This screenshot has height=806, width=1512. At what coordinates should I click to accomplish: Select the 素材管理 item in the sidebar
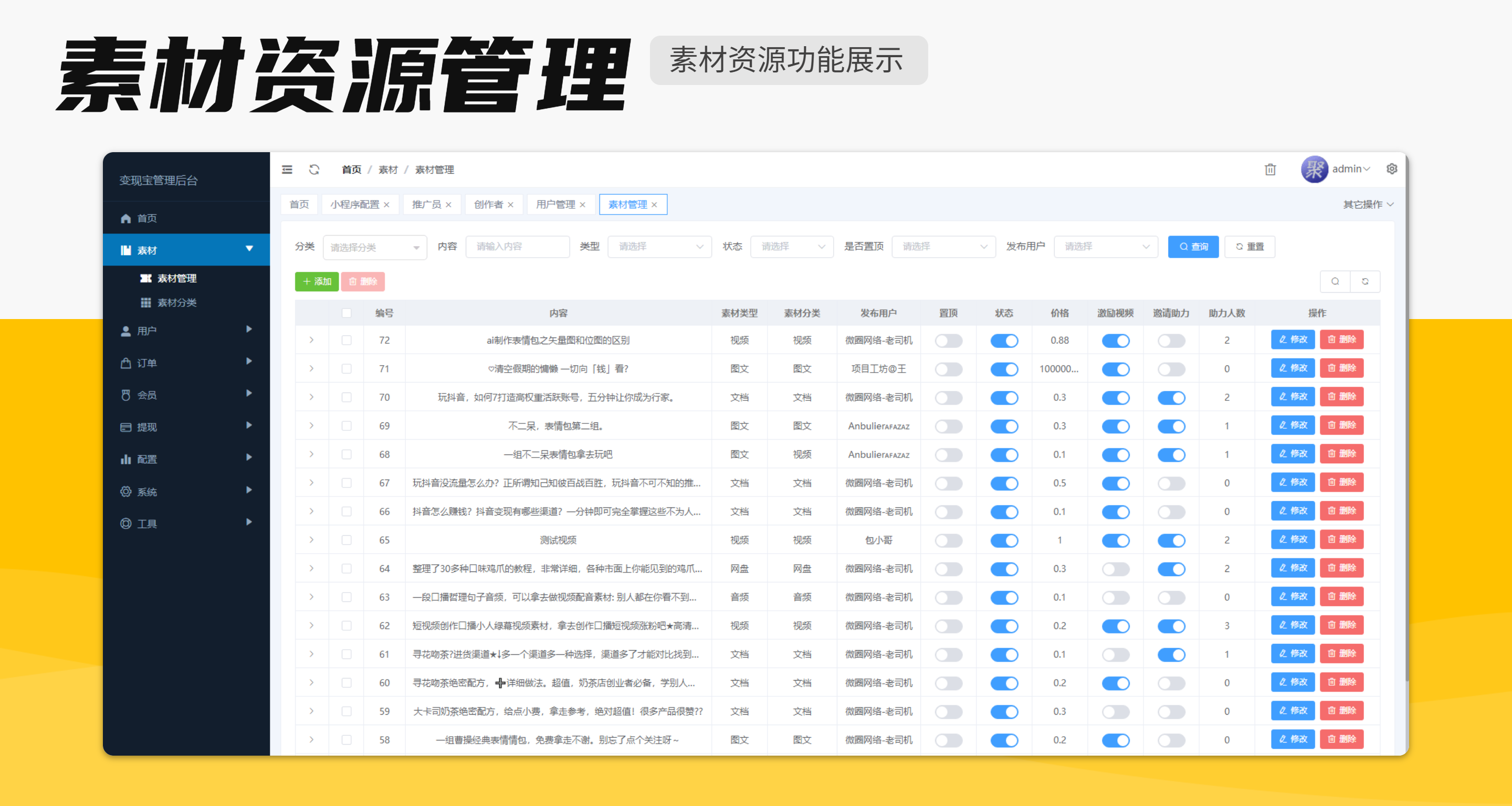coord(177,278)
